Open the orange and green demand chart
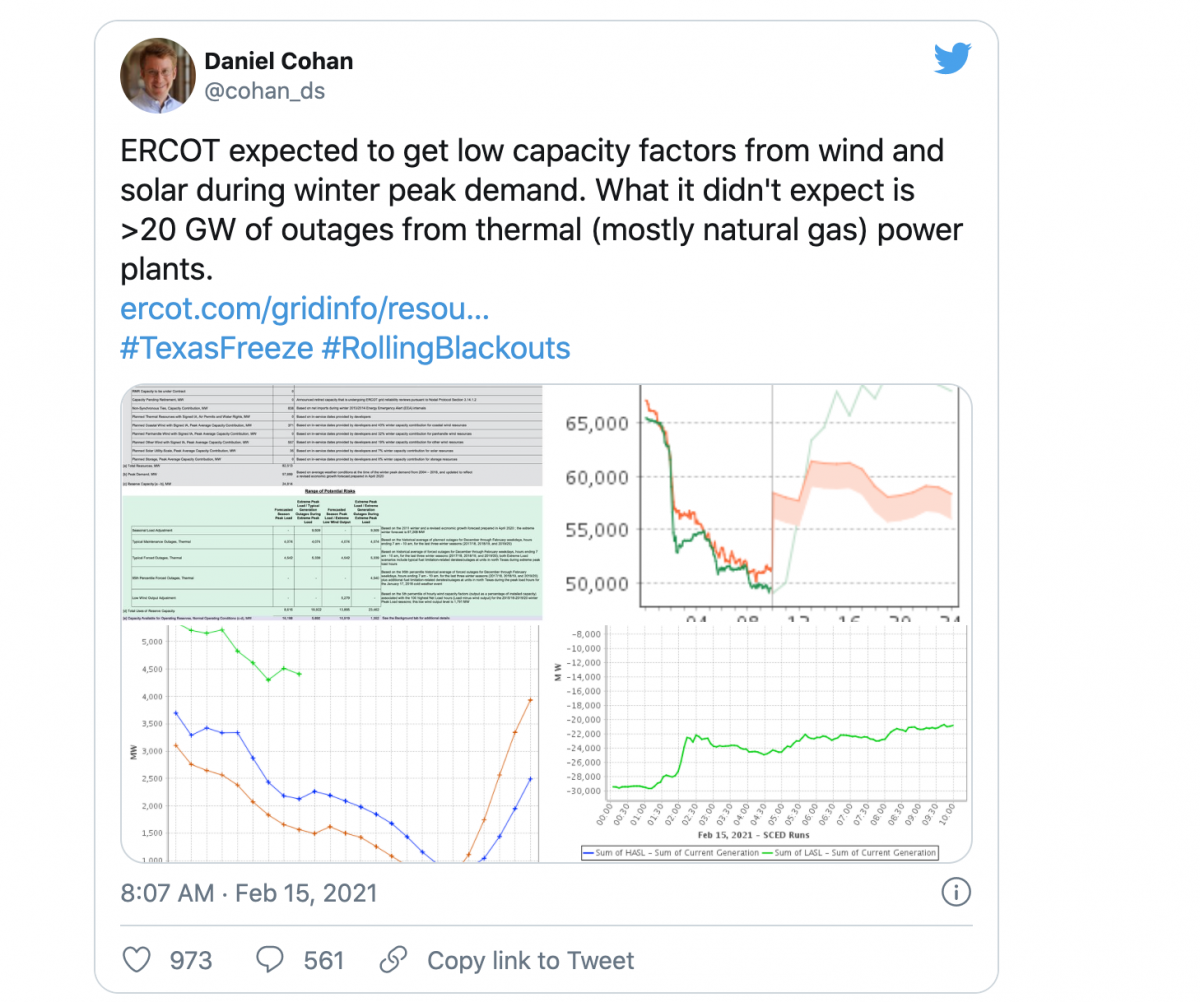Screen dimensions: 1200x1002 tap(758, 502)
